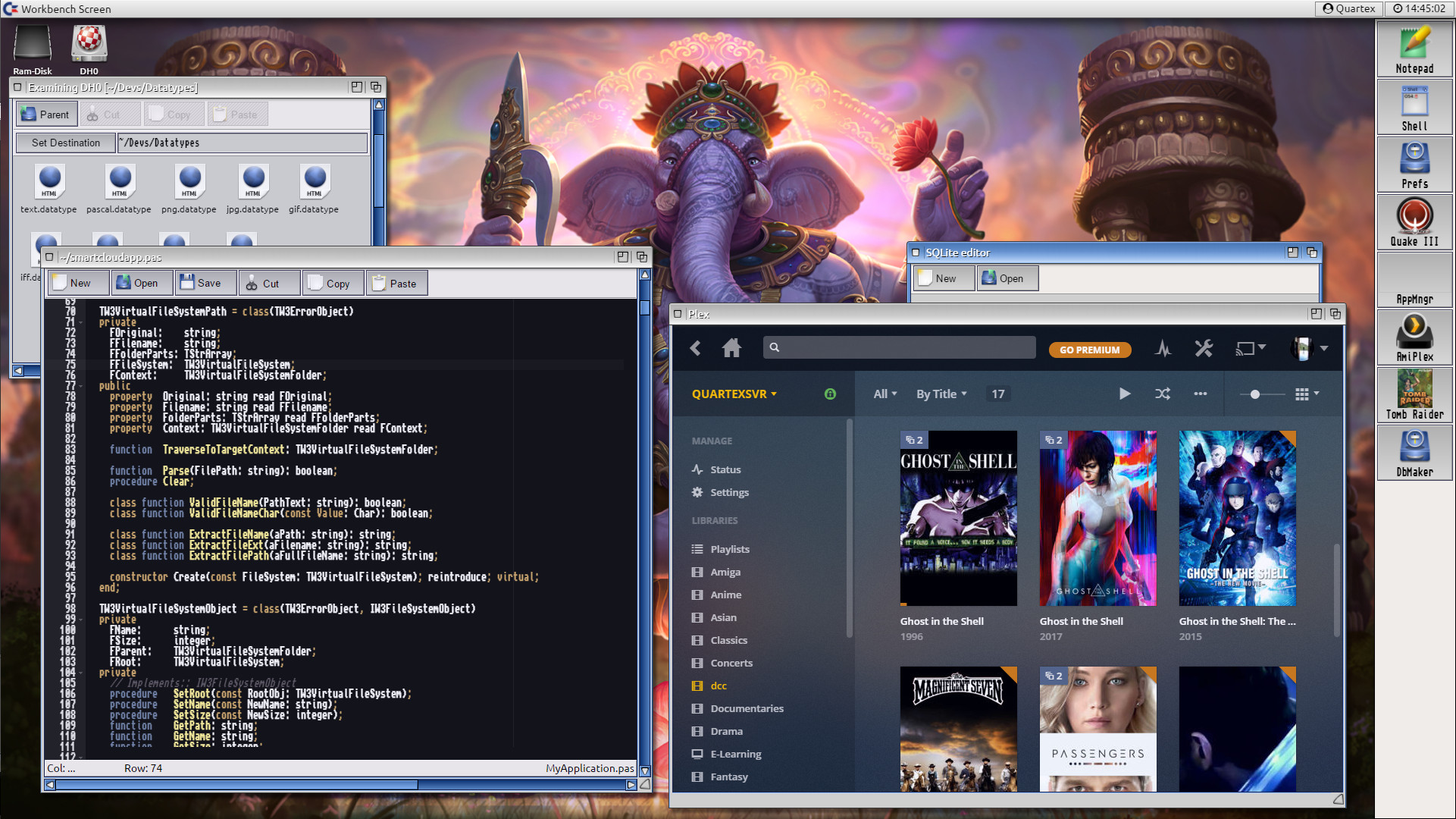Click the GO PREMIUM button
Viewport: 1456px width, 819px height.
tap(1089, 350)
